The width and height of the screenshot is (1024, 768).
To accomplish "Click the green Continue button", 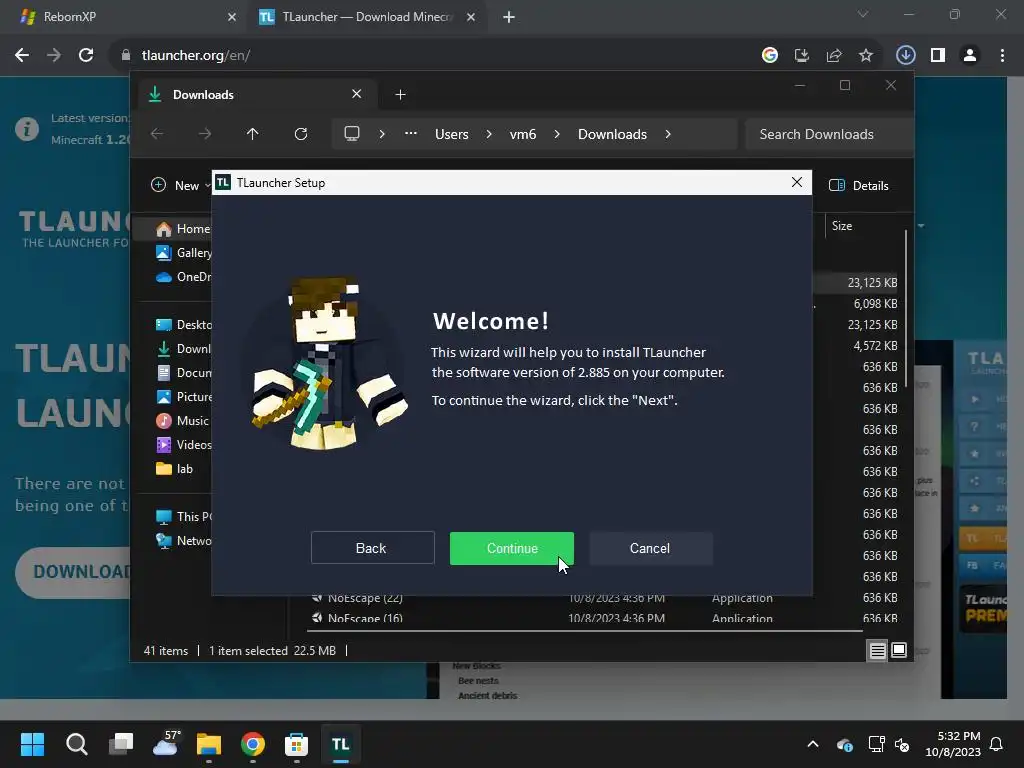I will [x=511, y=548].
